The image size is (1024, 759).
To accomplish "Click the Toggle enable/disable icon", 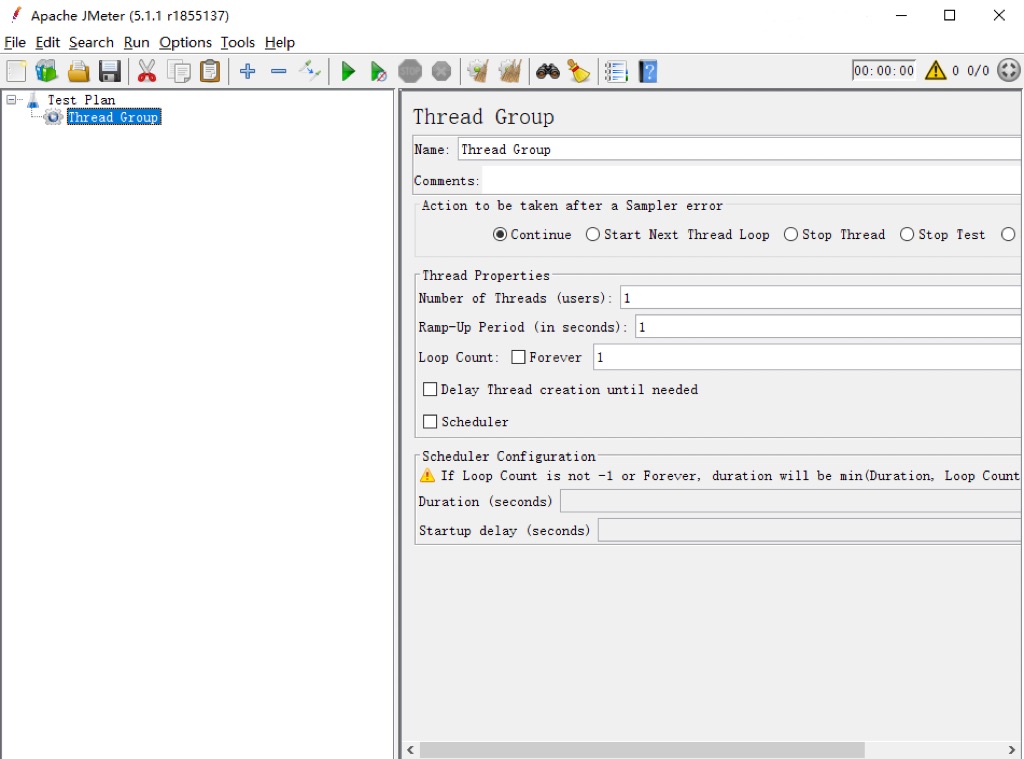I will 310,71.
